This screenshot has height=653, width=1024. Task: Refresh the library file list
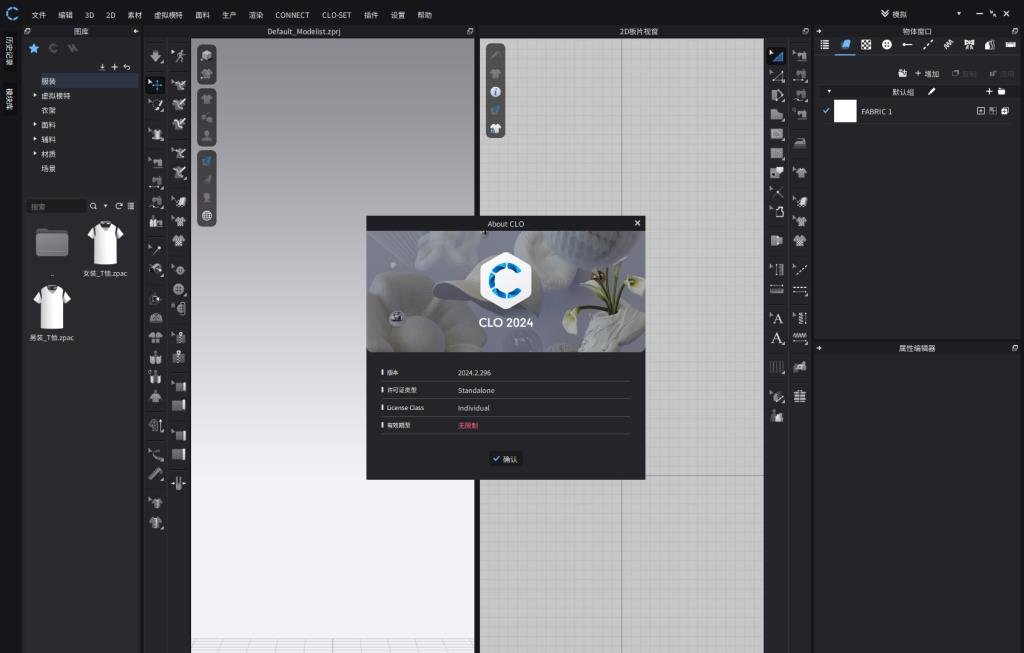coord(119,206)
